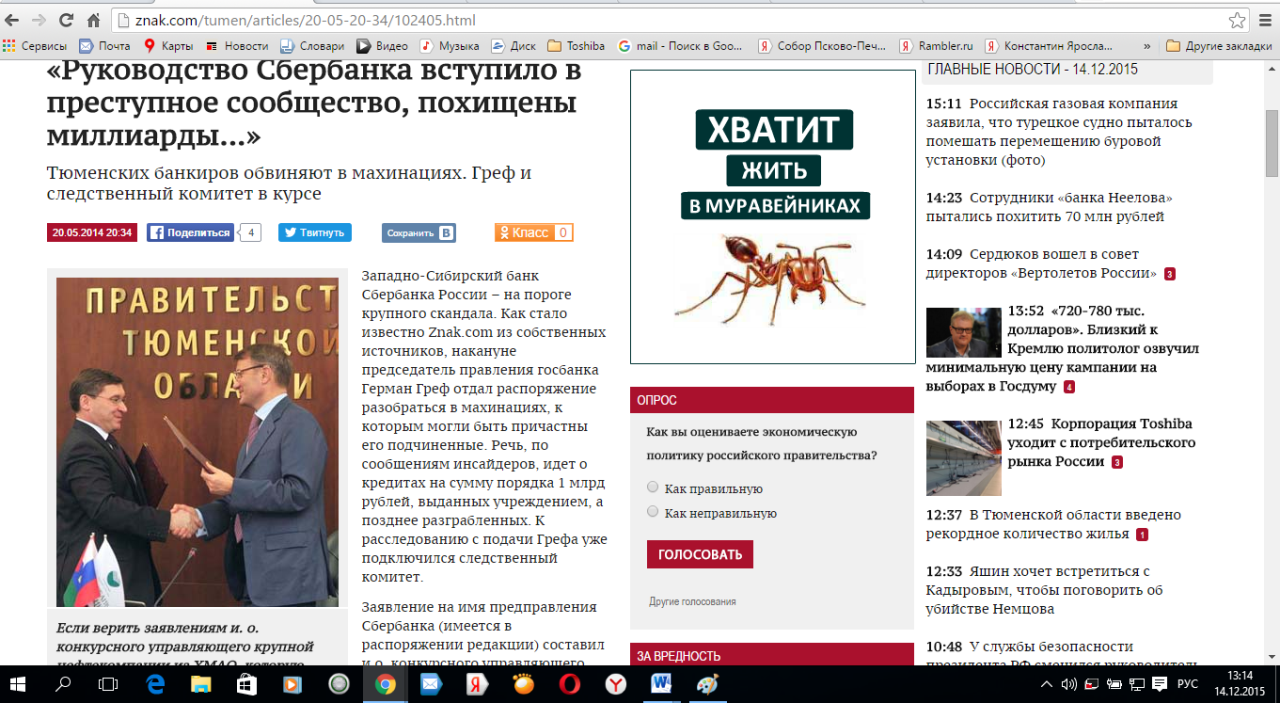Open the taskbar clock showing 13:14

pos(1240,685)
